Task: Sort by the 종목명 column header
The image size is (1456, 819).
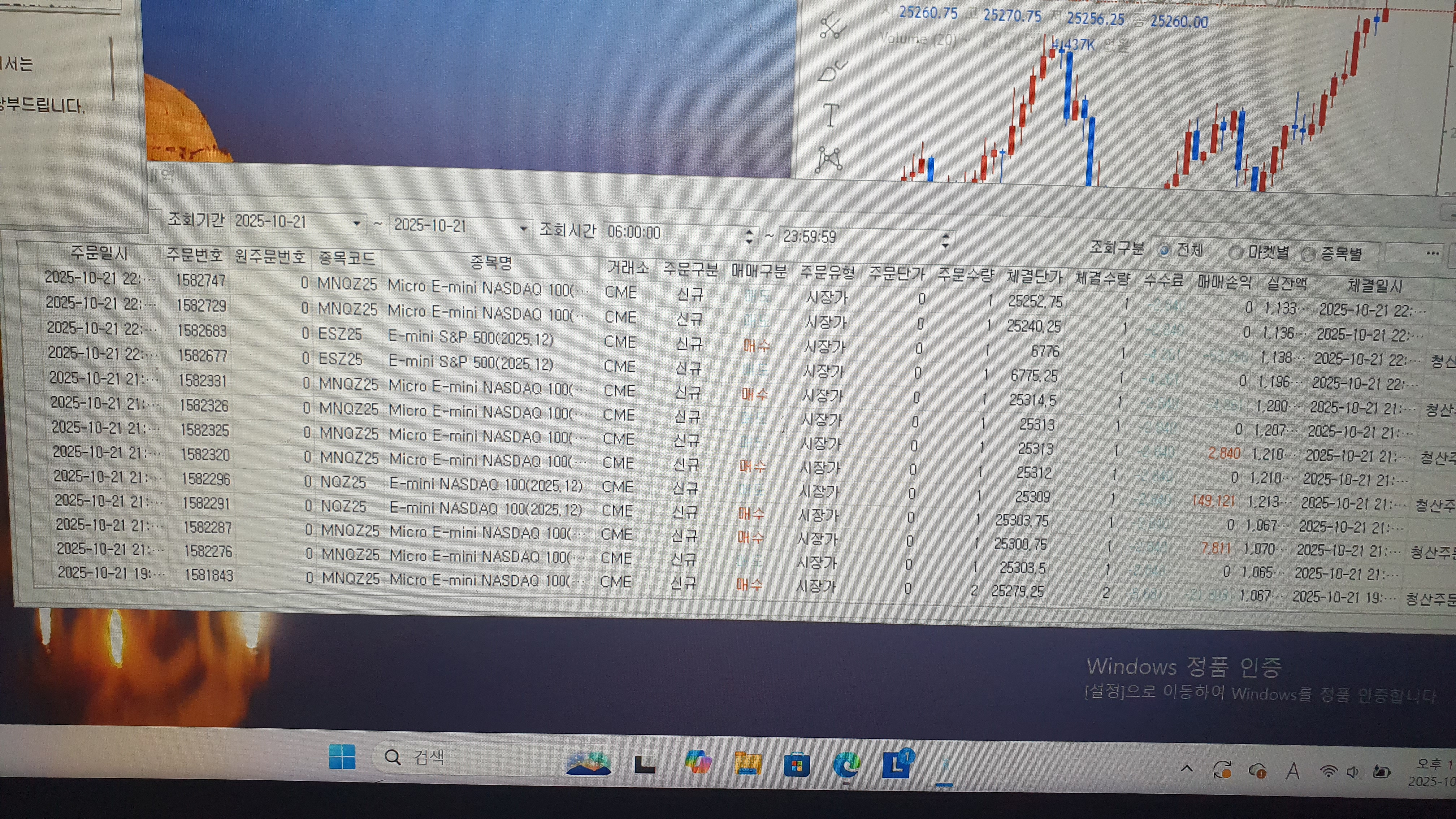Action: (x=491, y=262)
